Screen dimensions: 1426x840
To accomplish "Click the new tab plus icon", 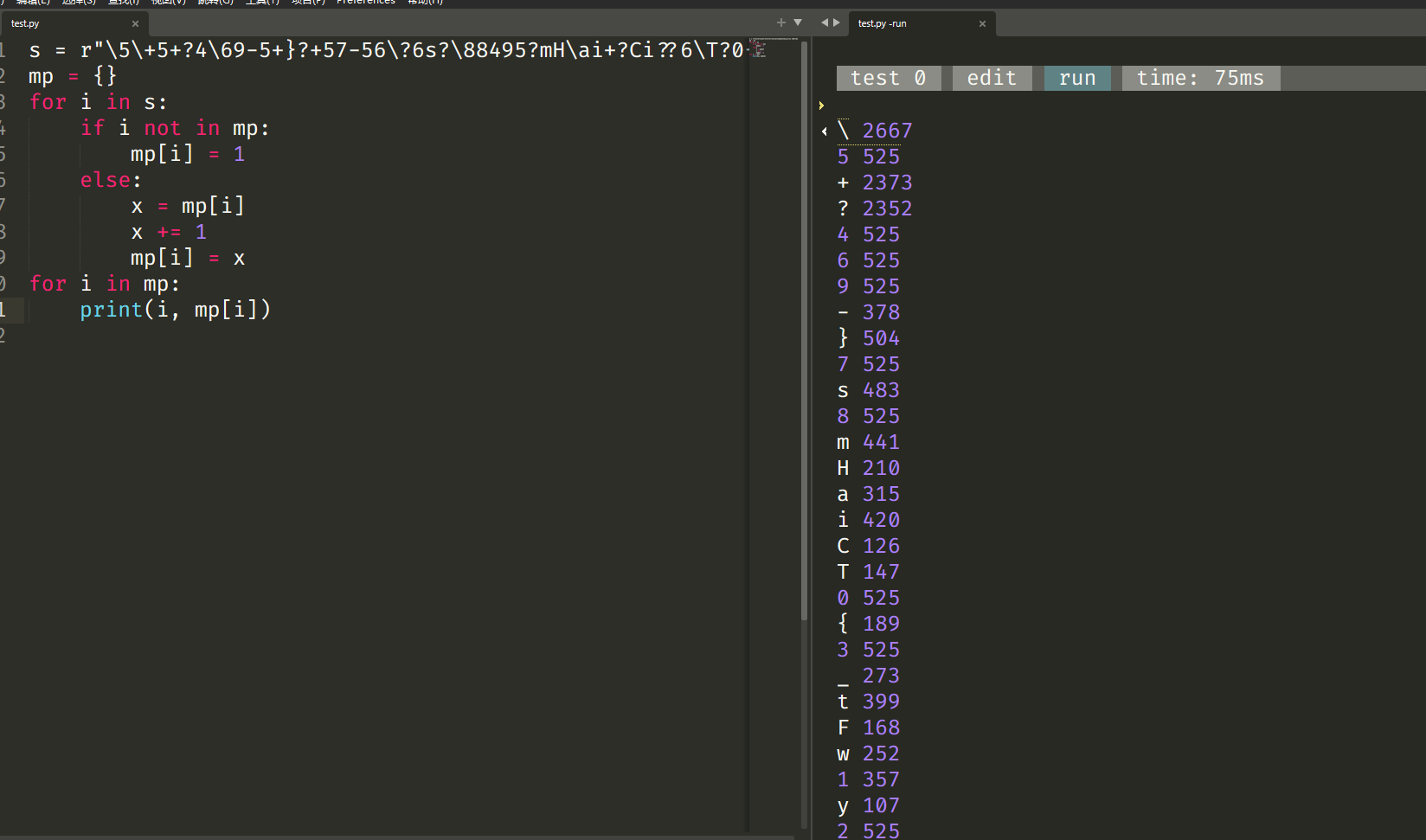I will (781, 22).
